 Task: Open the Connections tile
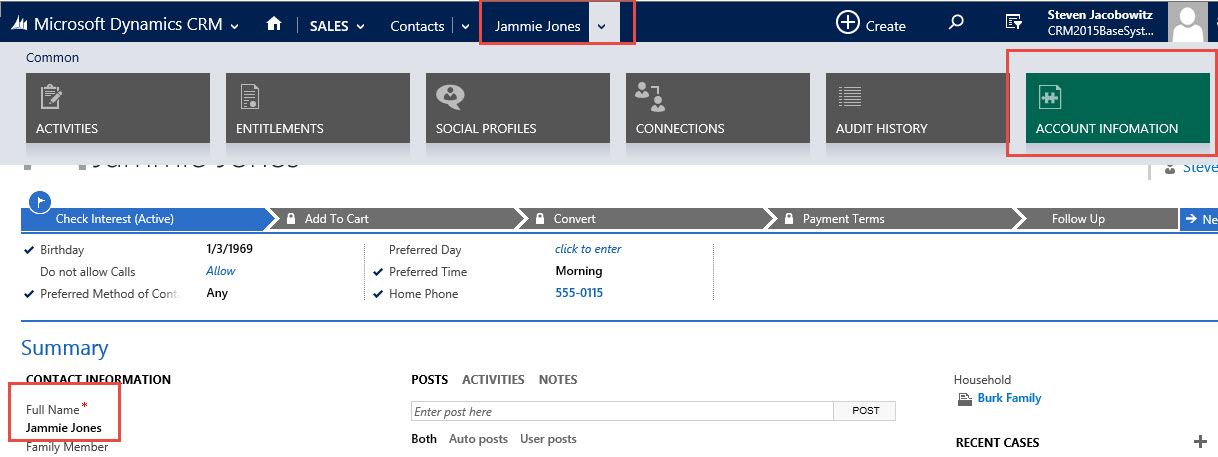[x=718, y=109]
